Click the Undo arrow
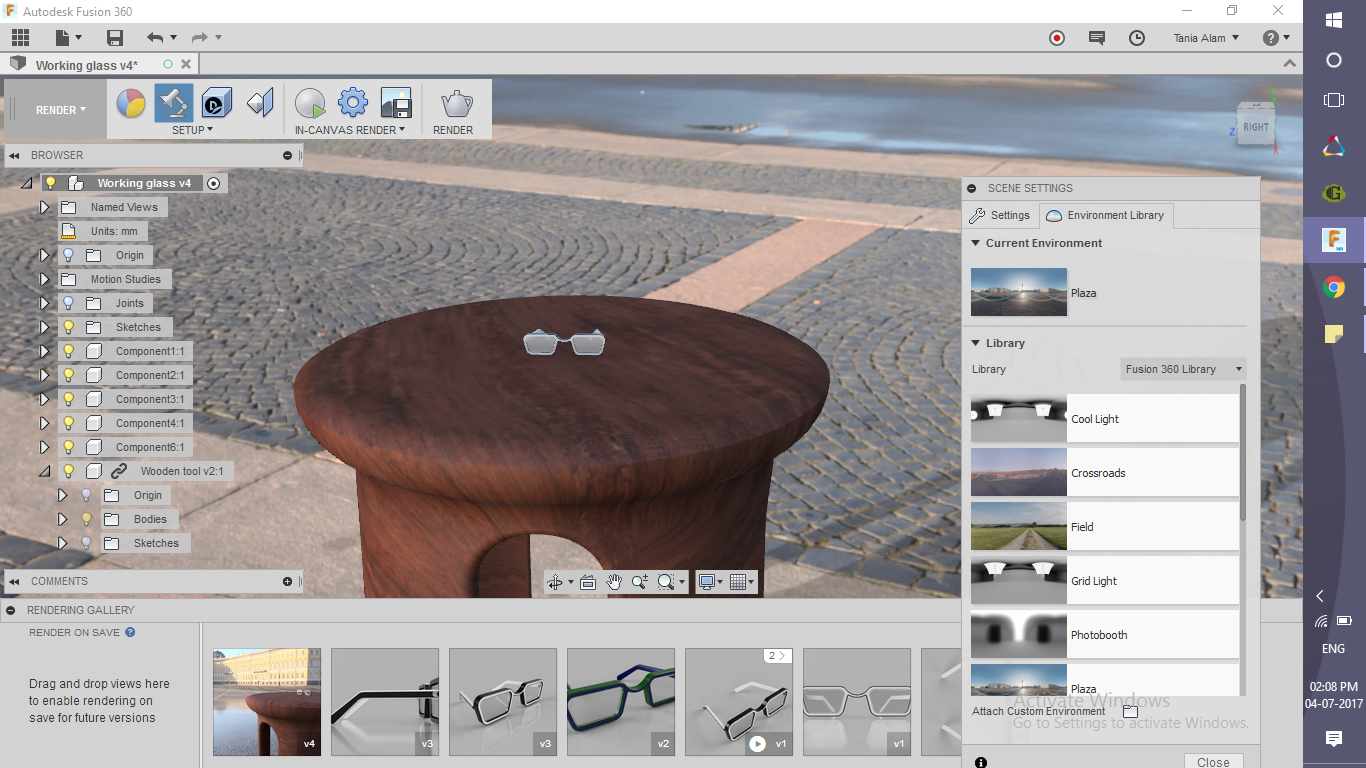The image size is (1366, 768). [155, 38]
